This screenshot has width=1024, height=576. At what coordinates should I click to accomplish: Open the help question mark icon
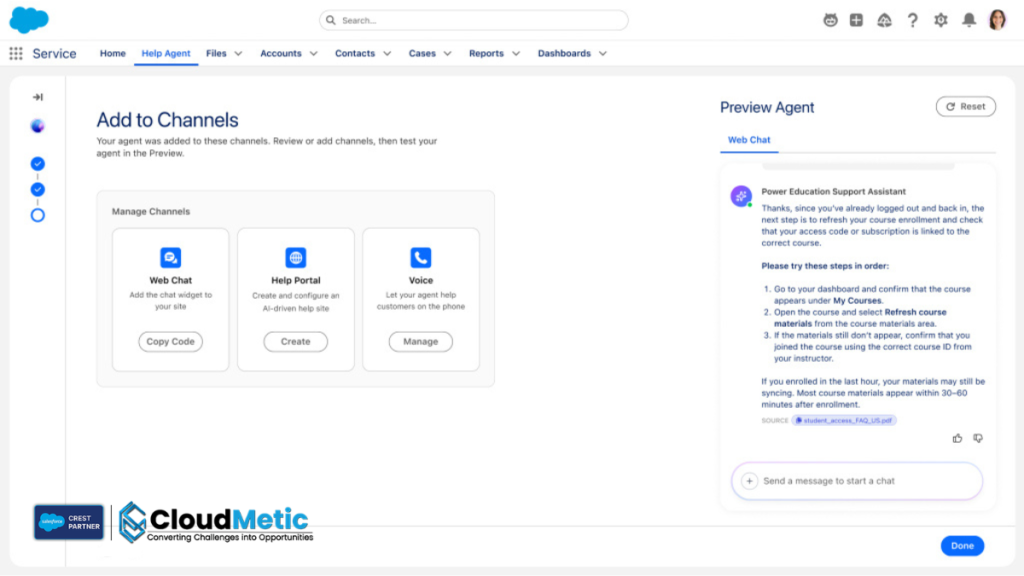(x=912, y=20)
